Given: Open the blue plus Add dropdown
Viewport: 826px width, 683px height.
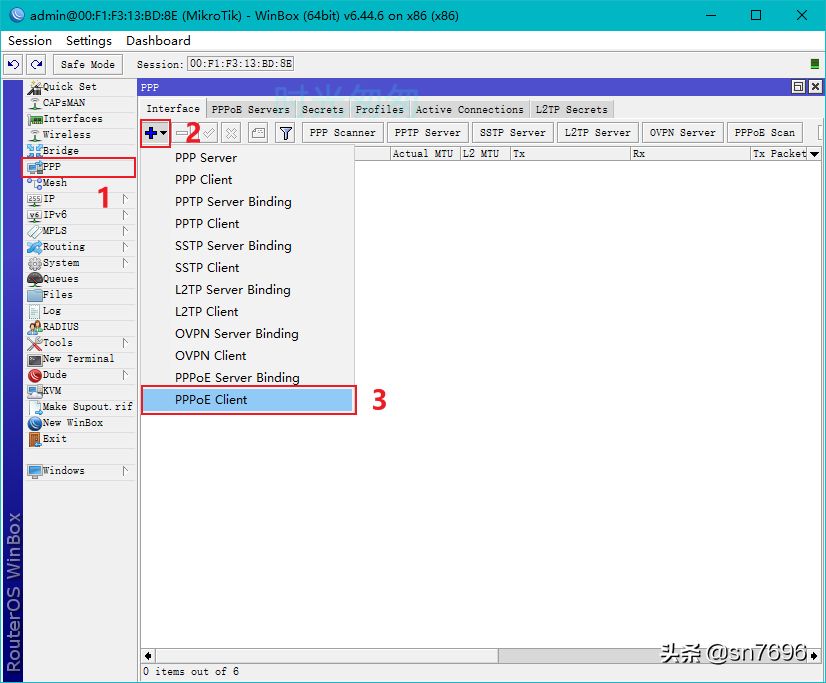Looking at the screenshot, I should [155, 133].
